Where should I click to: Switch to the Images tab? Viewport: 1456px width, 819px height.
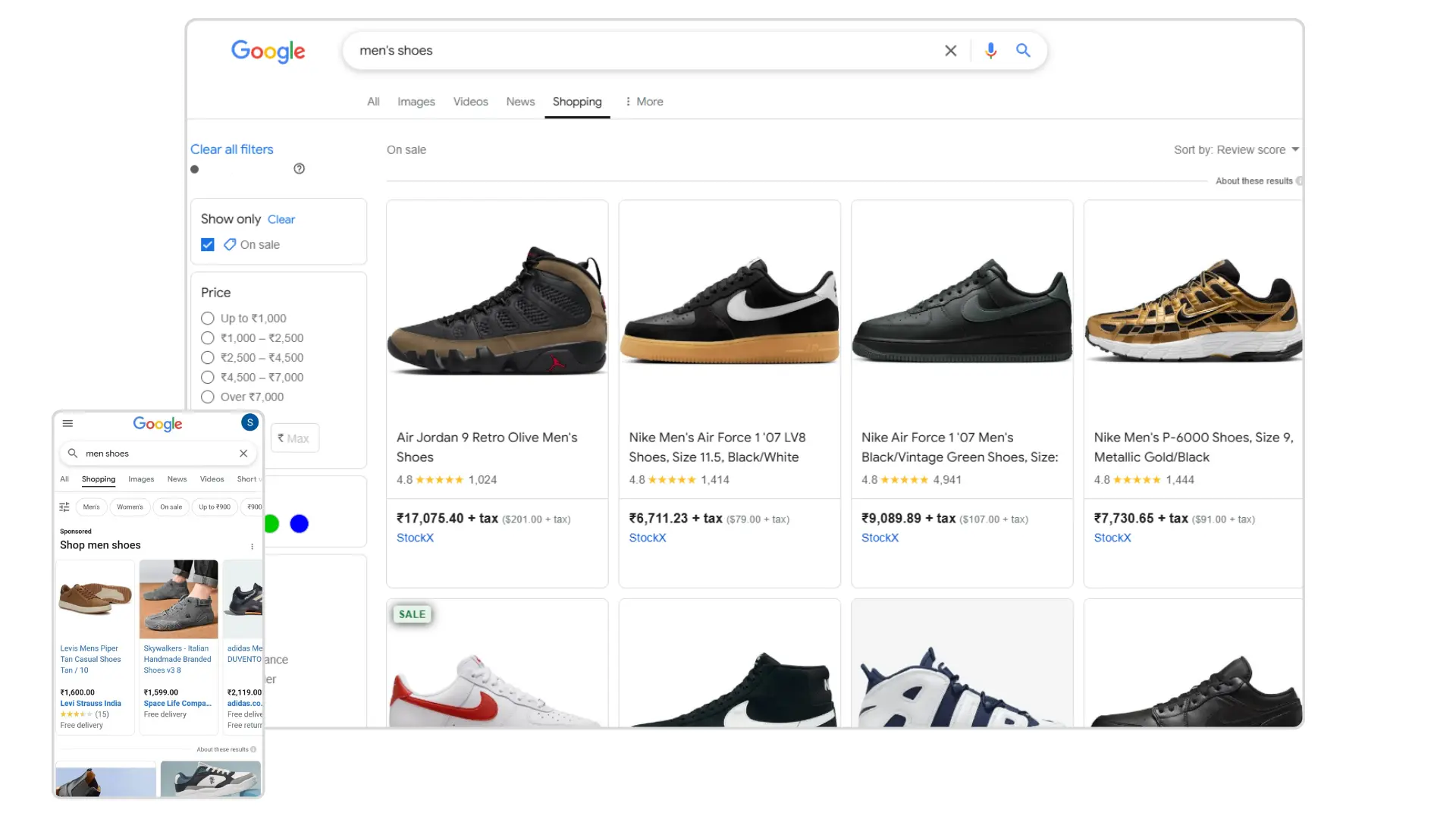coord(416,102)
